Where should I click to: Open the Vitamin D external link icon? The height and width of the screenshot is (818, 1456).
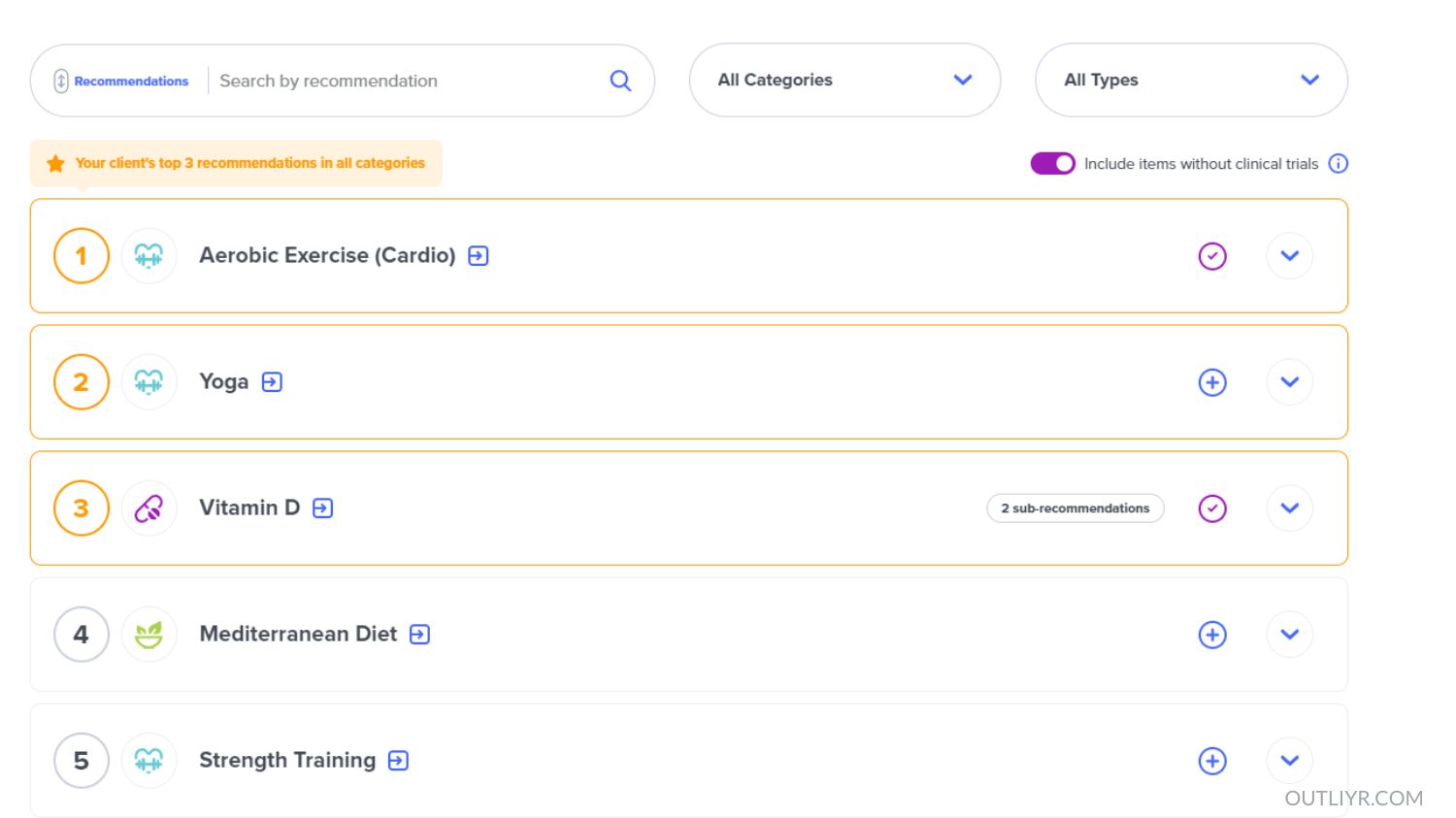pos(321,507)
